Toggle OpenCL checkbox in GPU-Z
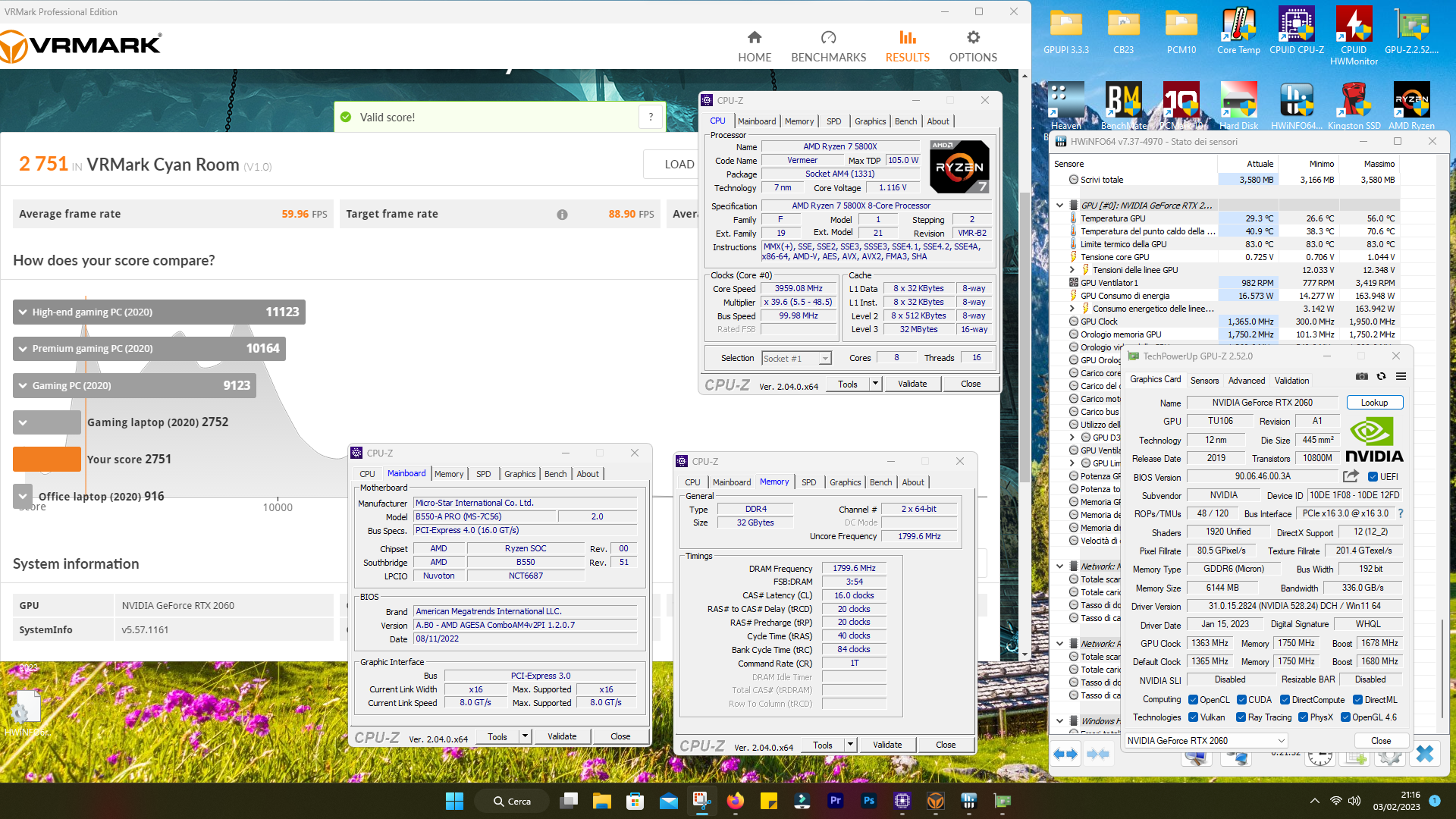The width and height of the screenshot is (1456, 819). click(x=1193, y=700)
